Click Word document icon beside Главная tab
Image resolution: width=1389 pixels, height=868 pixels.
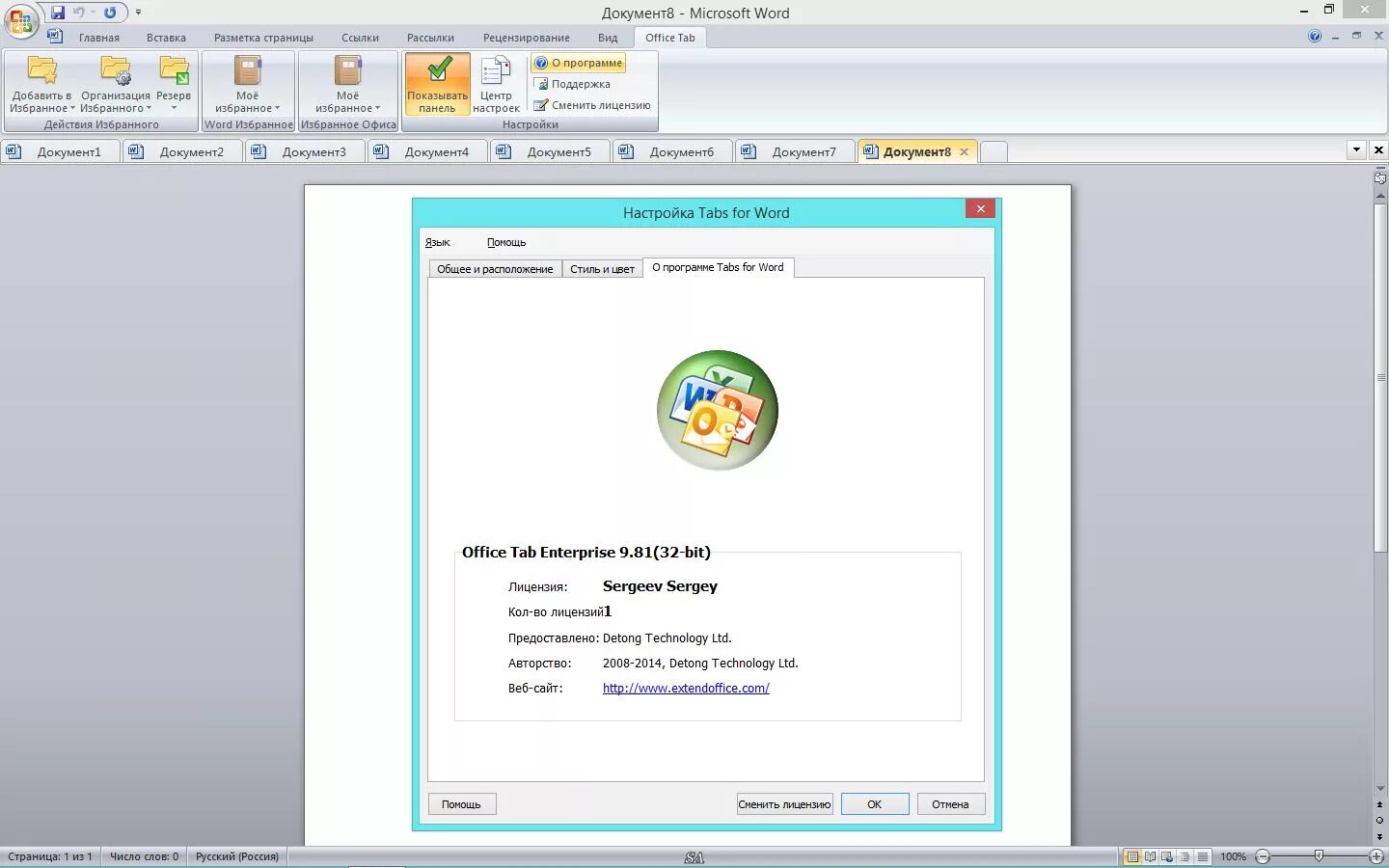(x=55, y=37)
